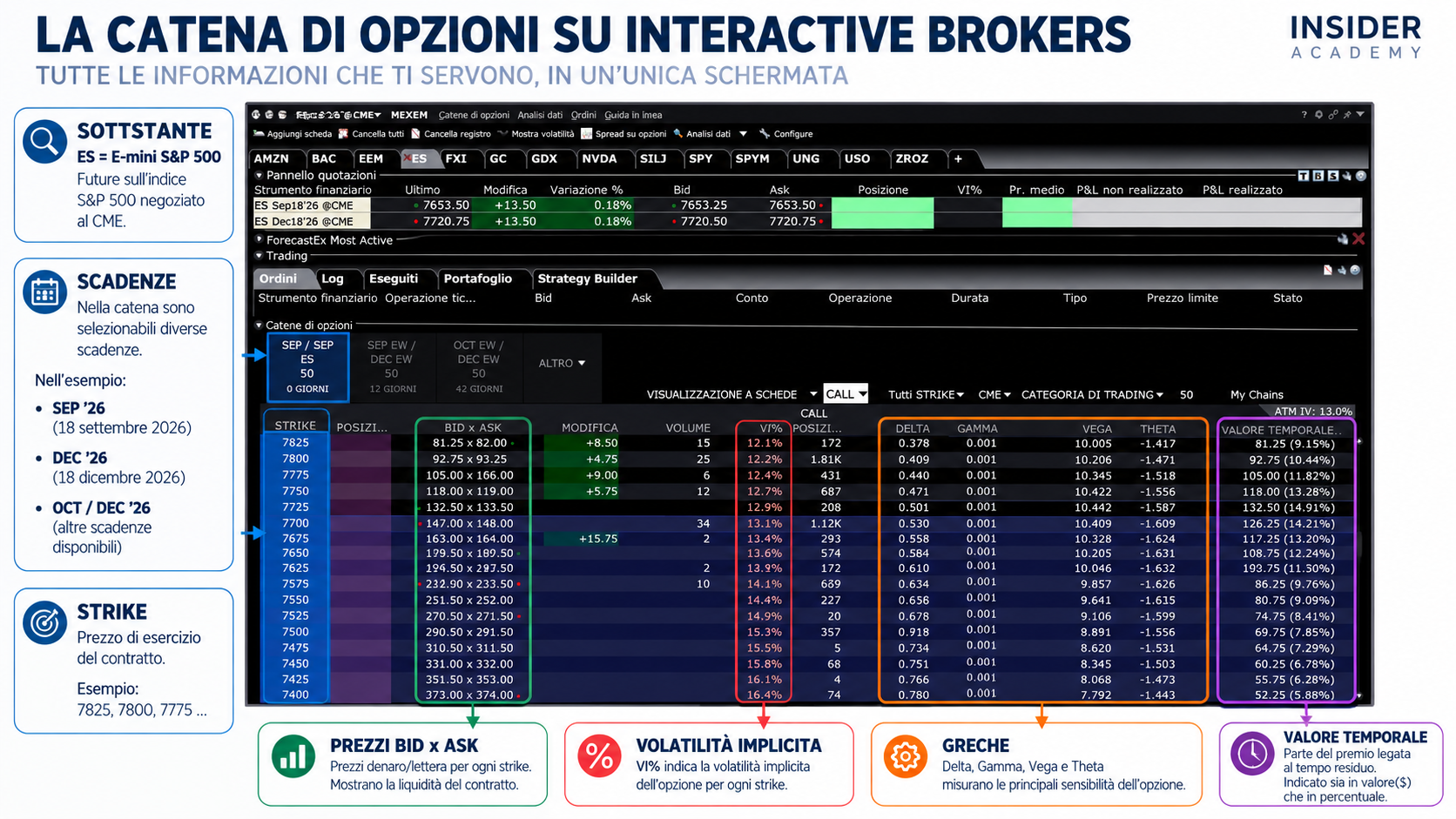The height and width of the screenshot is (819, 1456).
Task: Click Mostra volatilità in the toolbar
Action: tap(536, 134)
